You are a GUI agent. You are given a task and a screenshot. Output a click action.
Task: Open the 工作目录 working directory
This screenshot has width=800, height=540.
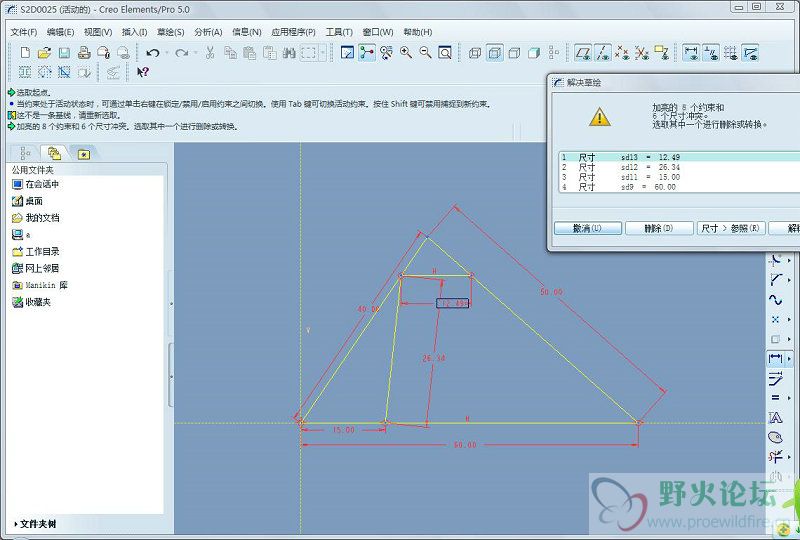[36, 252]
